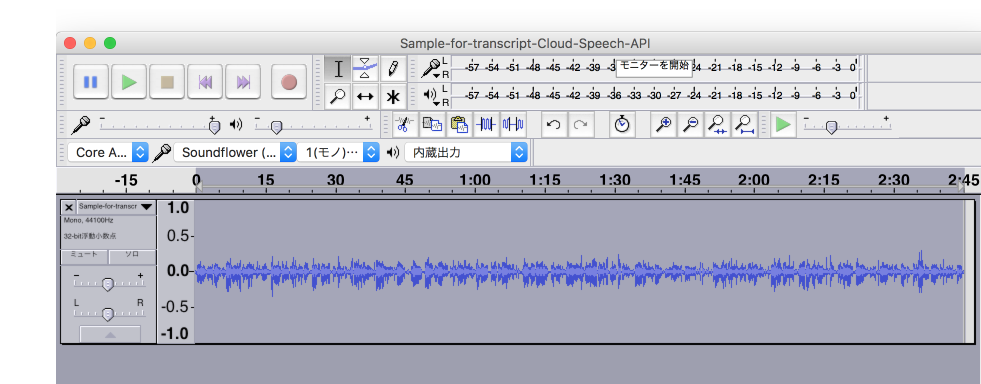Open the Core Audio host dropdown
The width and height of the screenshot is (981, 384).
coord(108,152)
